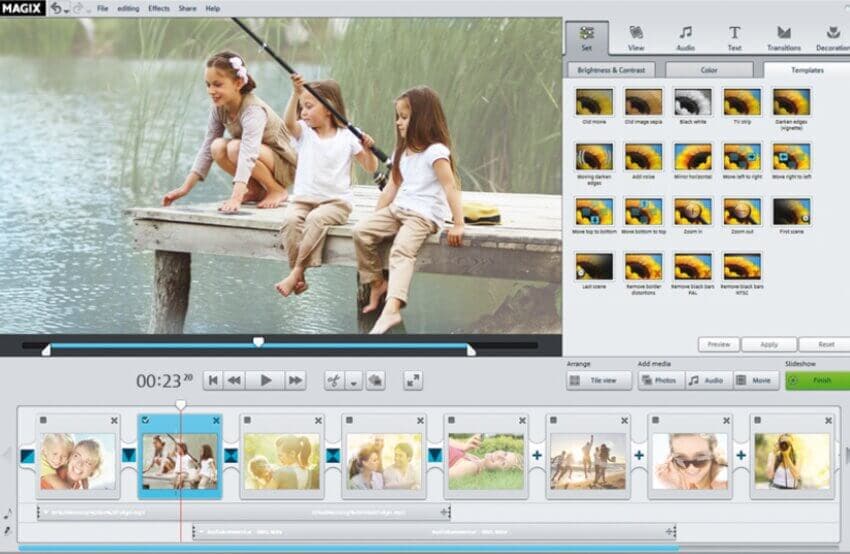This screenshot has height=554, width=850.
Task: Add media via Photos button
Action: [660, 381]
